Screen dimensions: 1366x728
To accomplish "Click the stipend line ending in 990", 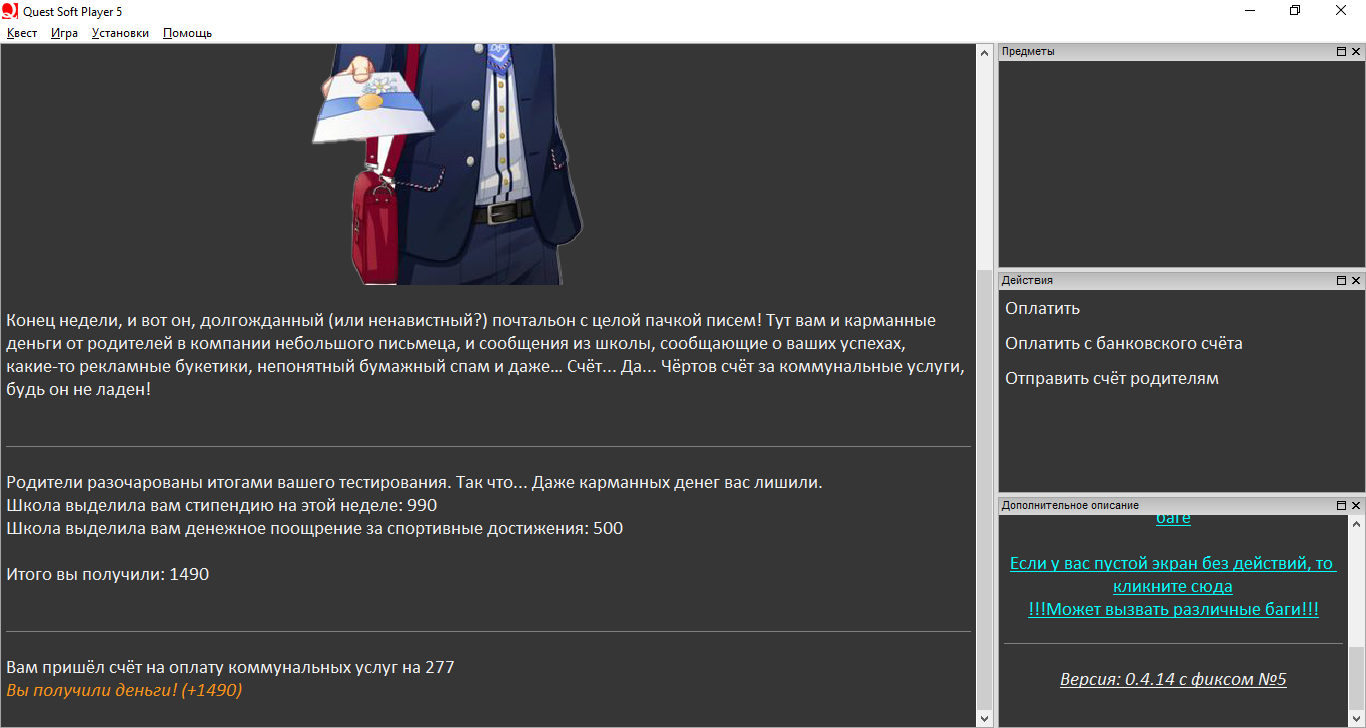I will (x=222, y=506).
